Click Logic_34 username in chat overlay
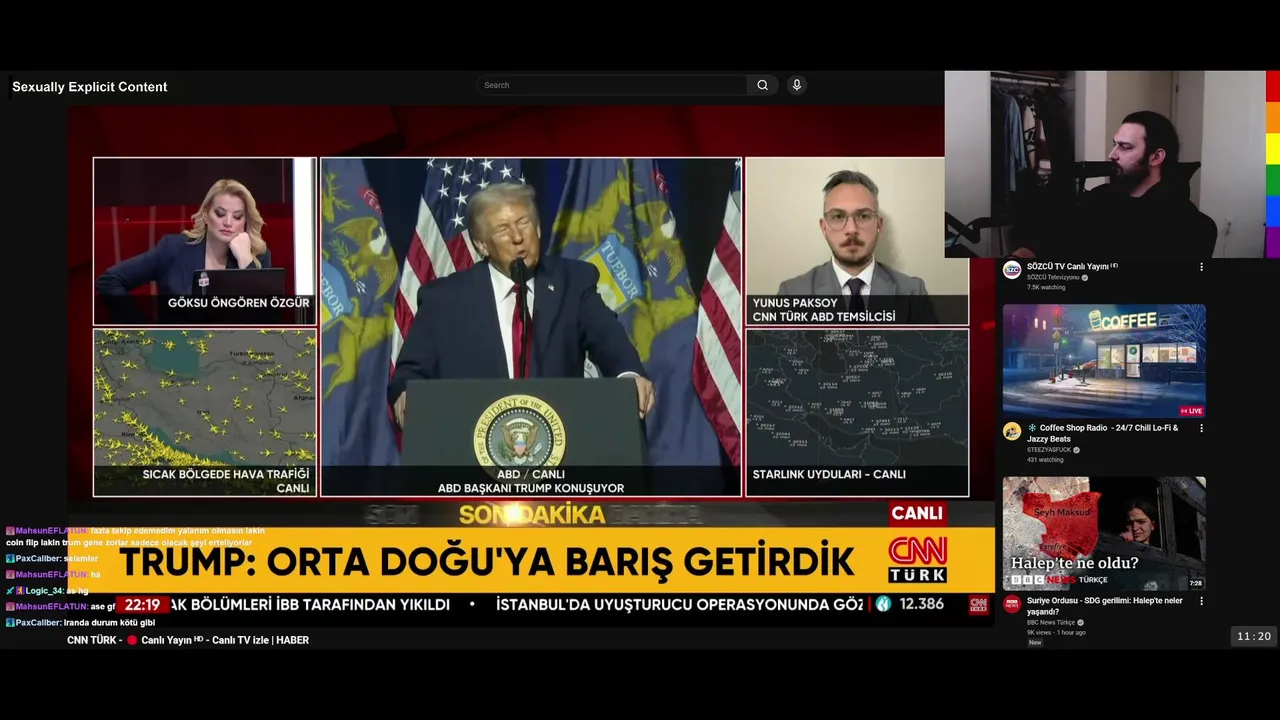This screenshot has width=1280, height=720. (44, 590)
